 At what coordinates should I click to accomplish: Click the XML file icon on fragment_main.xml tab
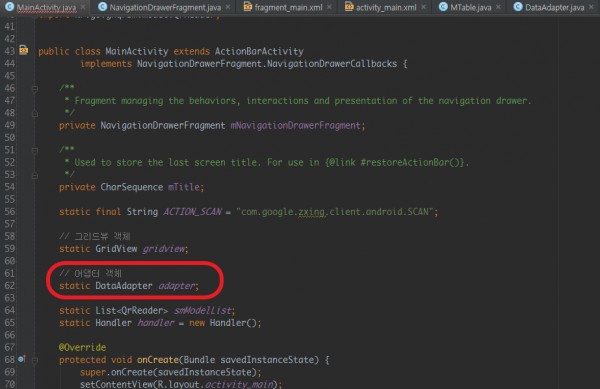pyautogui.click(x=248, y=7)
